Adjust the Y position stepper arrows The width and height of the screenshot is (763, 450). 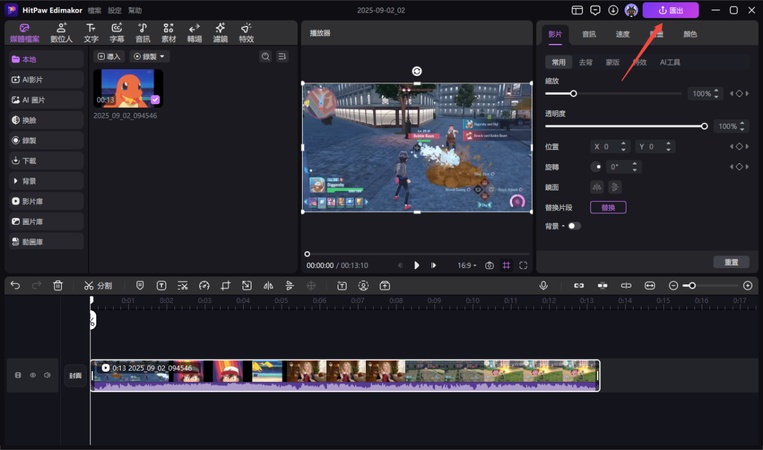(669, 146)
